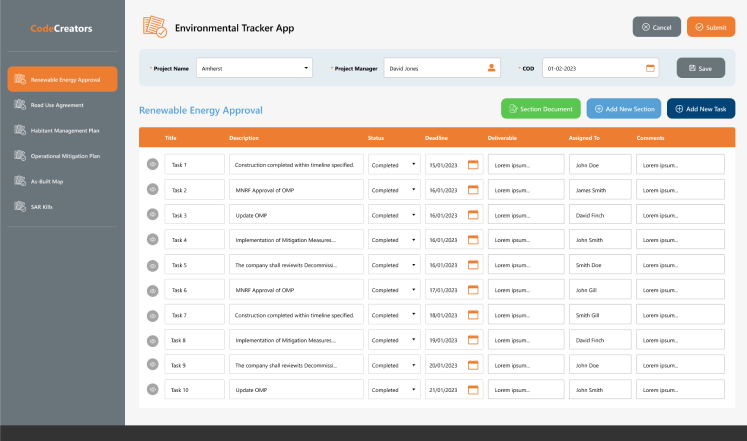The image size is (747, 441).
Task: Select Operational Mitigation Plan in the sidebar
Action: point(65,156)
